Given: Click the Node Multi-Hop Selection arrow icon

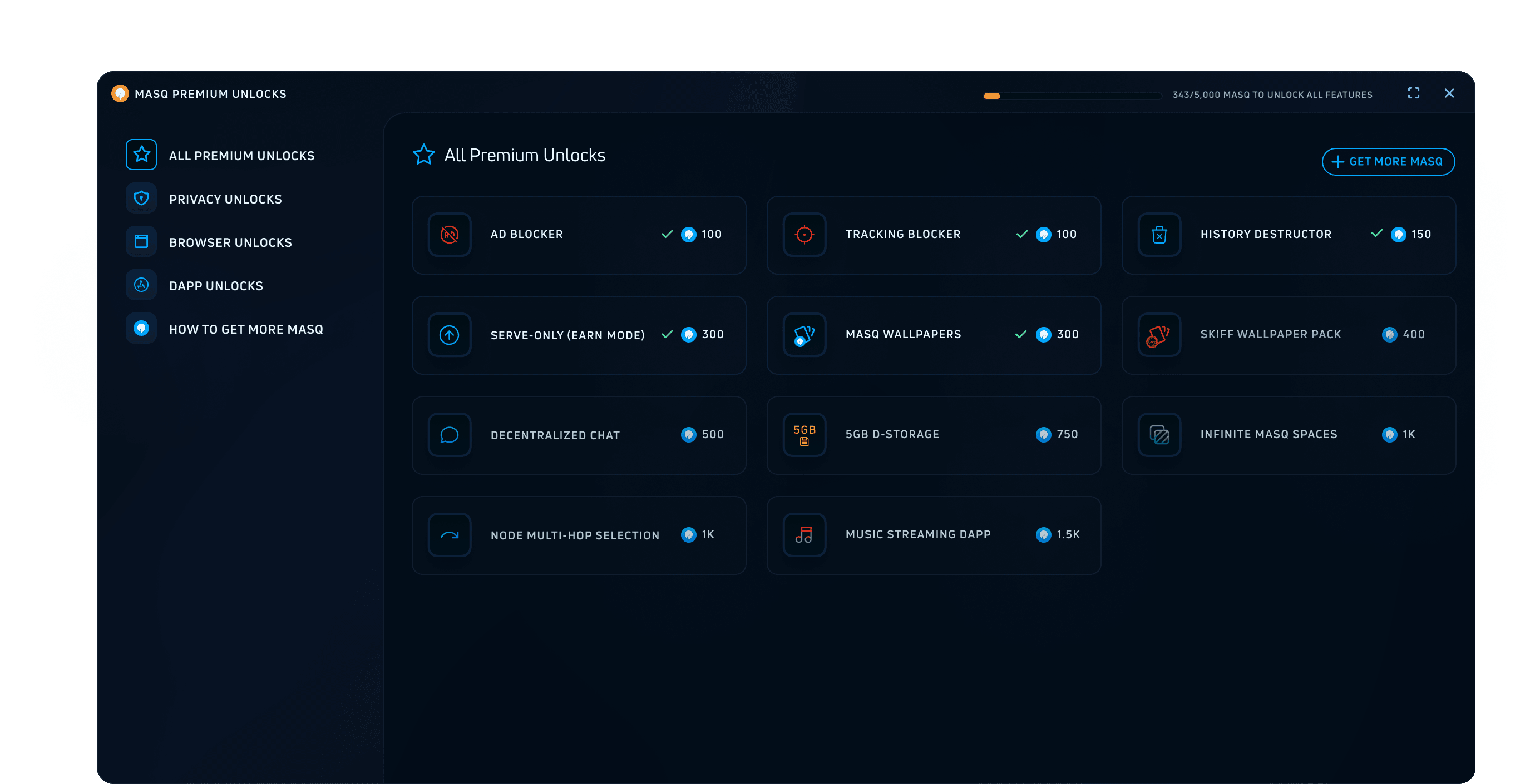Looking at the screenshot, I should 450,535.
